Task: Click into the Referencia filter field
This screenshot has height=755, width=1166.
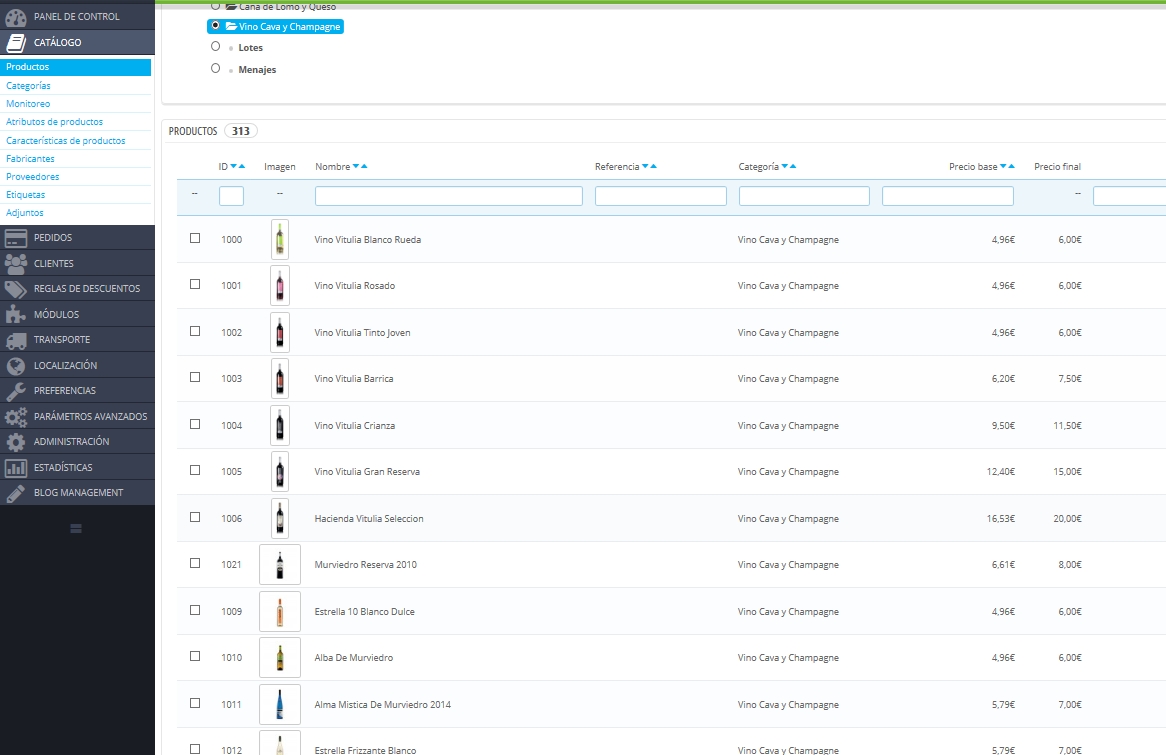Action: click(660, 196)
